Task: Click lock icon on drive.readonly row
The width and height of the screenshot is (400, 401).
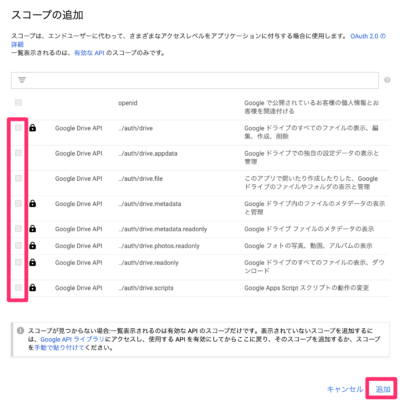Action: click(x=32, y=262)
